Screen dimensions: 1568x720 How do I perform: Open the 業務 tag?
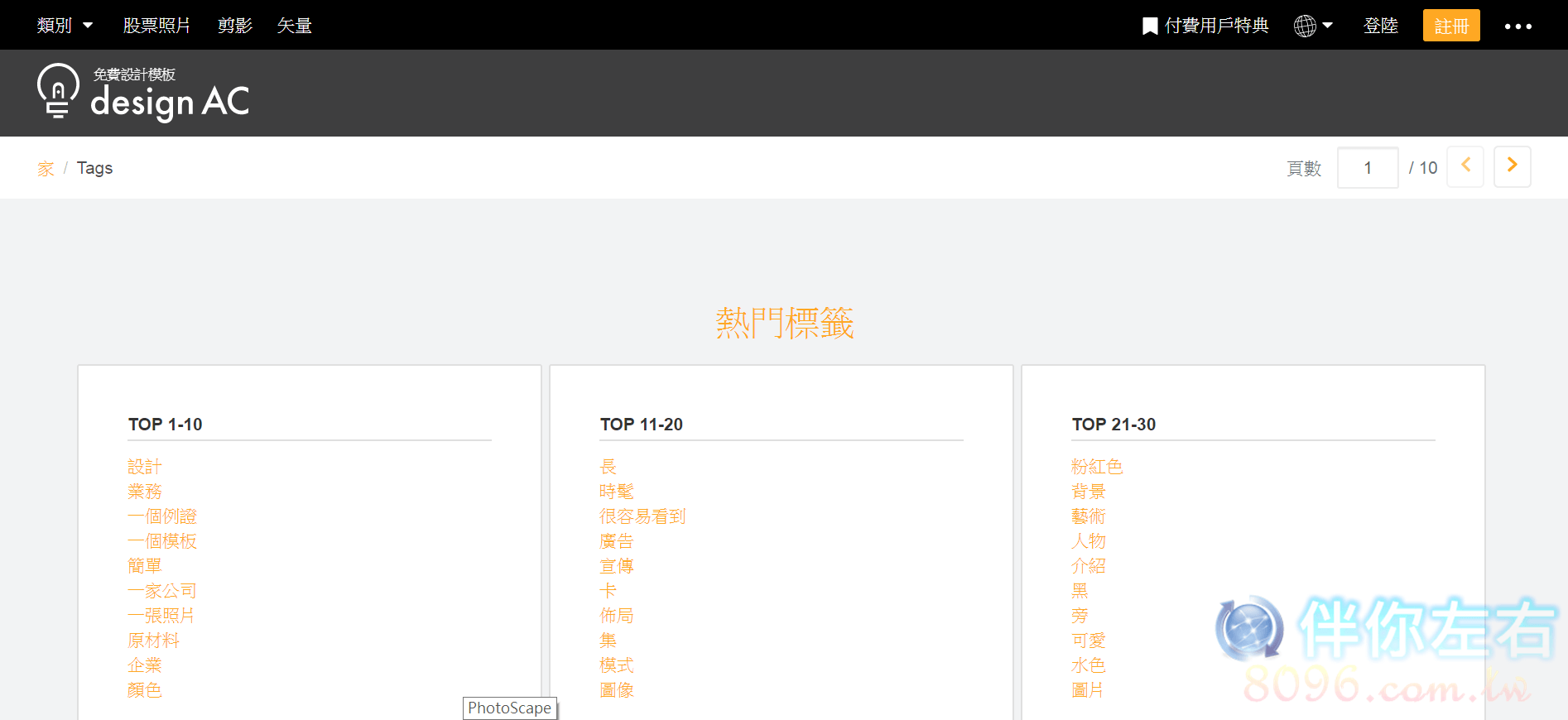click(145, 492)
